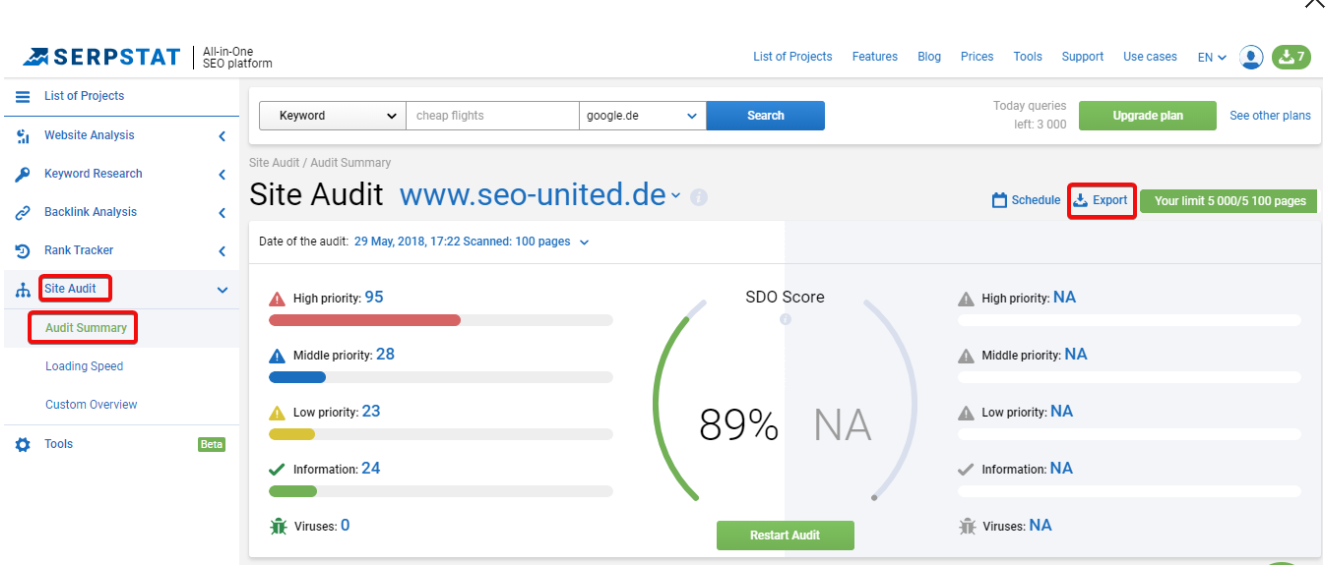Open List of Projects in top navigation
The image size is (1326, 567).
(x=792, y=57)
